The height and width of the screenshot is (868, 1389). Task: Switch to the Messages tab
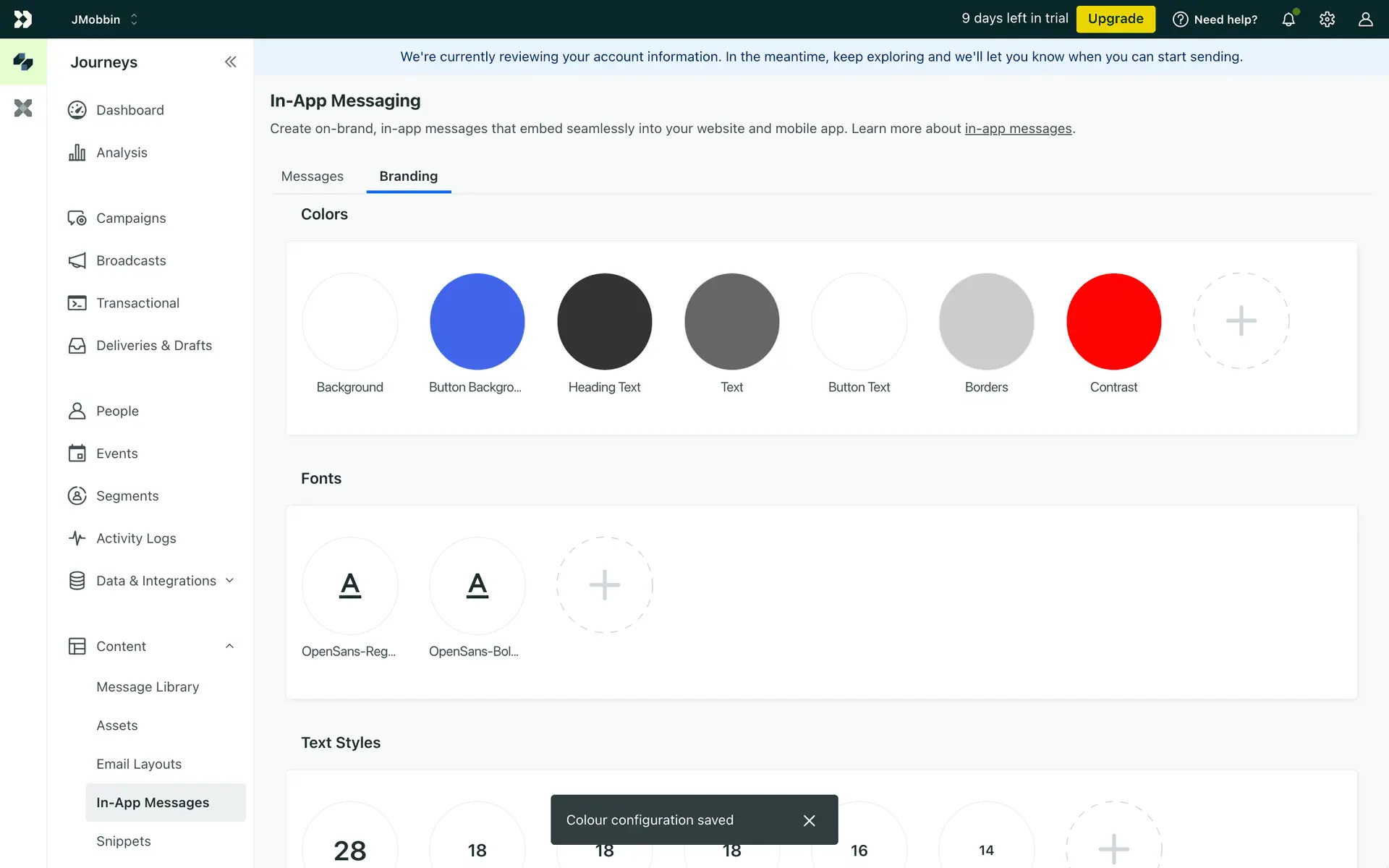click(x=312, y=176)
